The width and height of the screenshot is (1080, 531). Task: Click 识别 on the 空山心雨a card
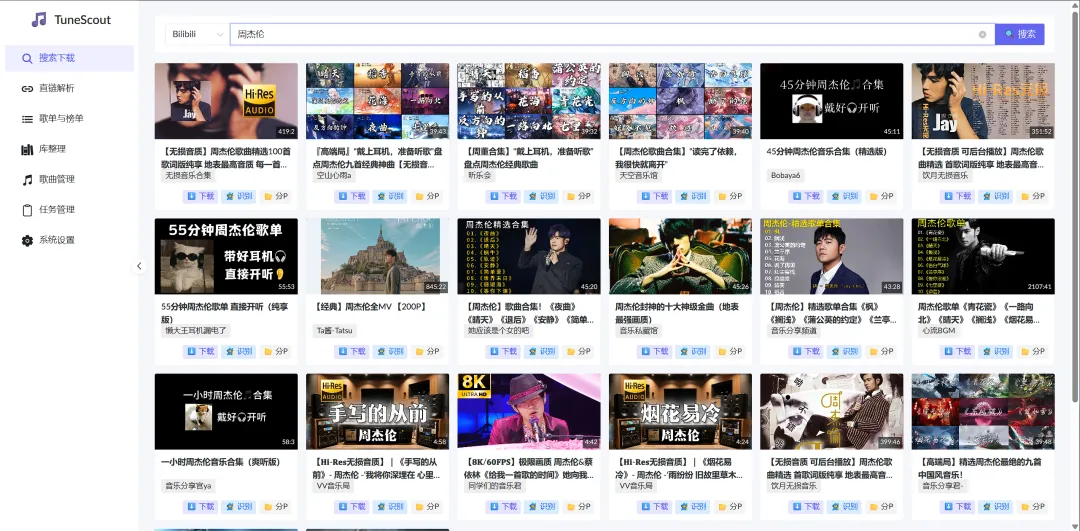(389, 196)
